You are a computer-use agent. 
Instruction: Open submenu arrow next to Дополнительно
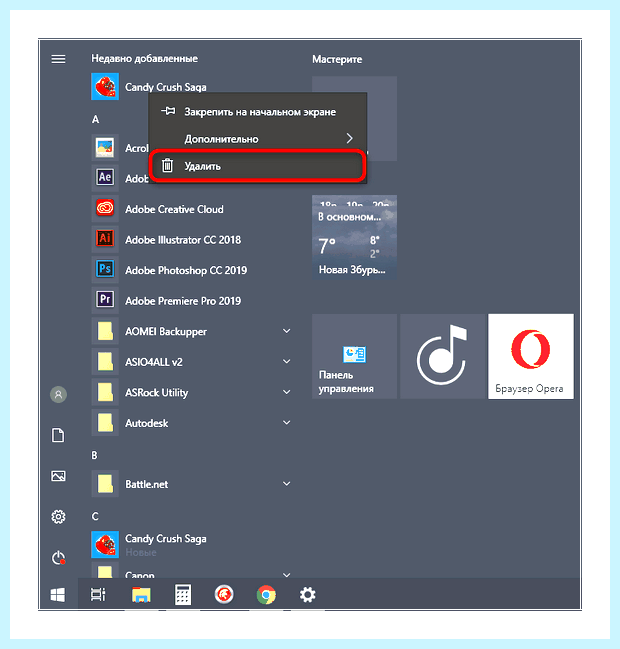(350, 138)
